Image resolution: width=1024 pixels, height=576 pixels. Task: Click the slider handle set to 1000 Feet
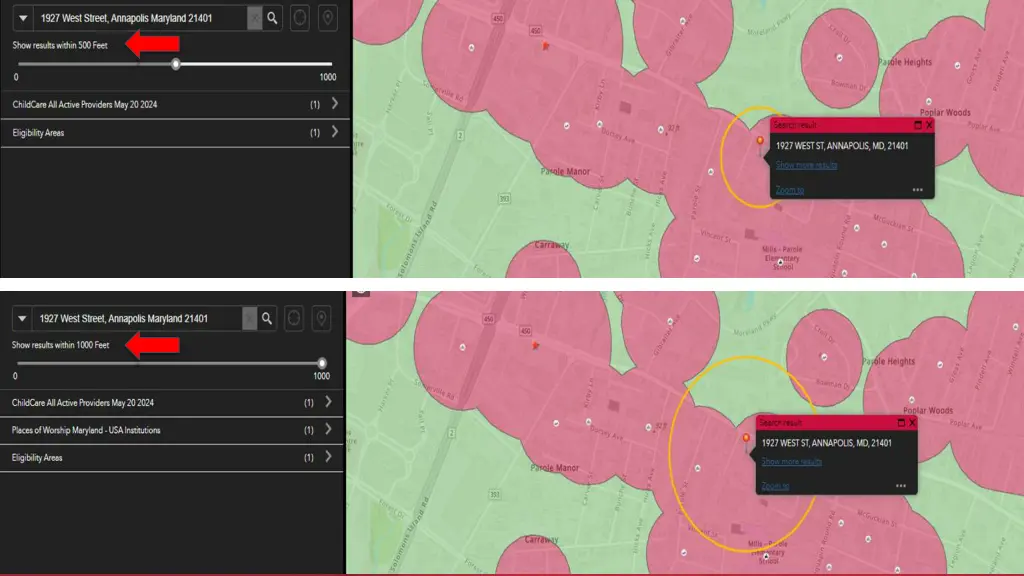coord(321,363)
